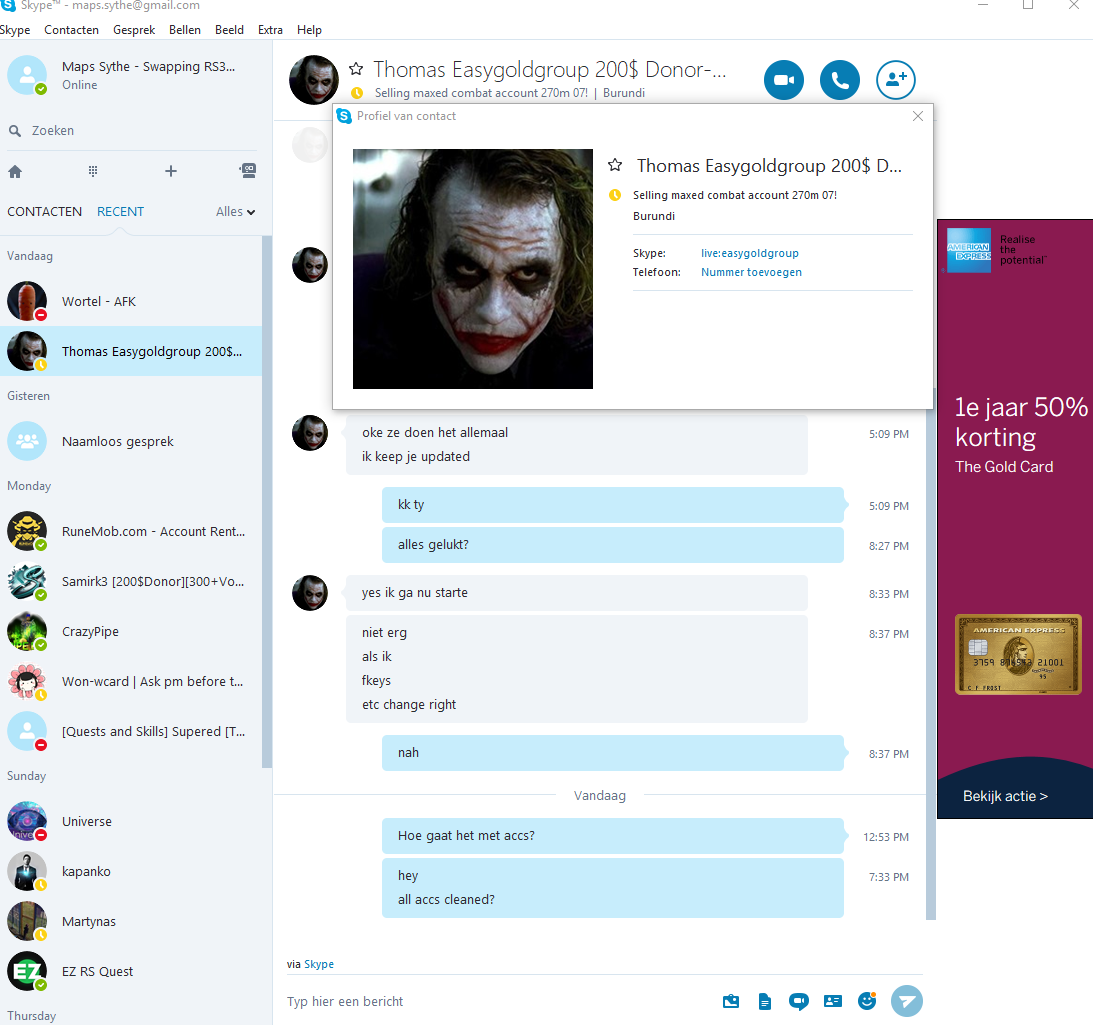Open Naamloos gesprek conversation

pos(131,441)
